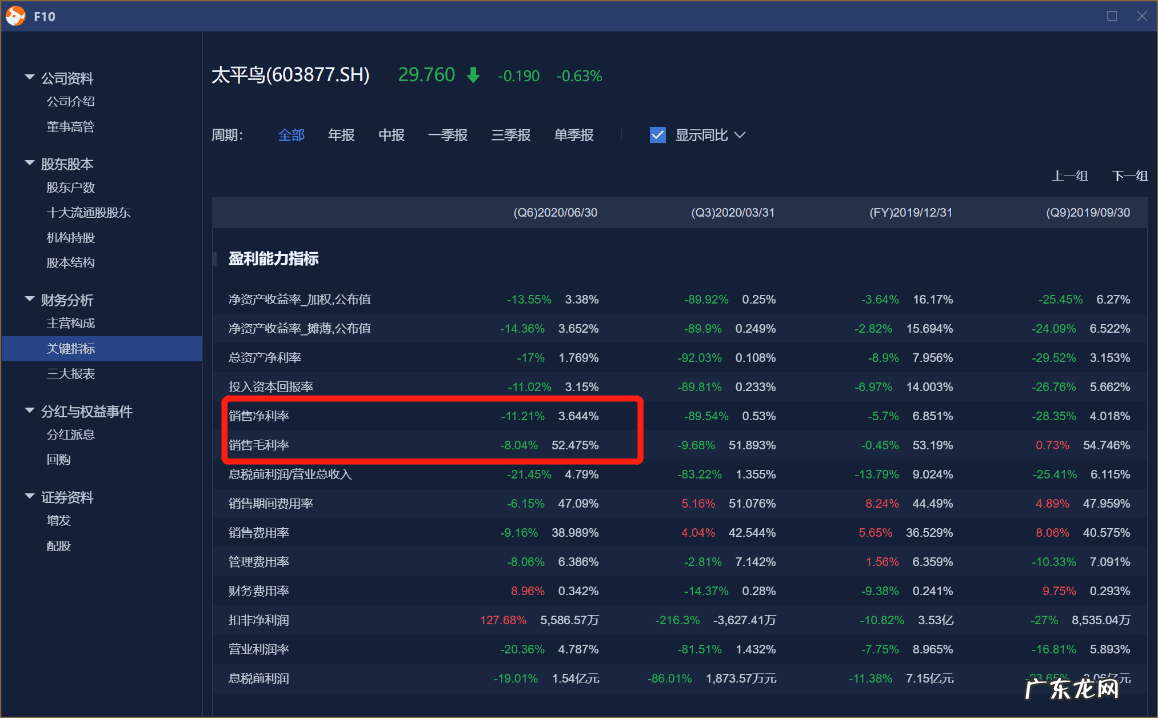Image resolution: width=1158 pixels, height=718 pixels.
Task: Collapse the 财务分析 section
Action: 30,300
